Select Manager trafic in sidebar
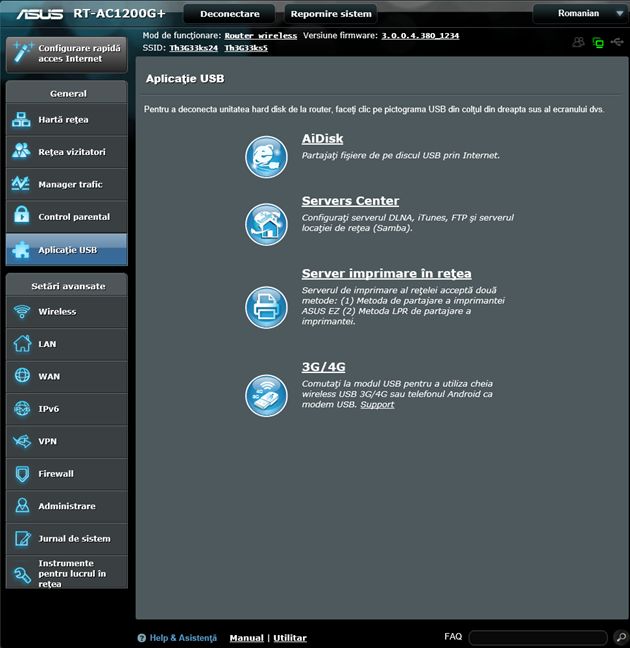The image size is (630, 648). point(66,185)
